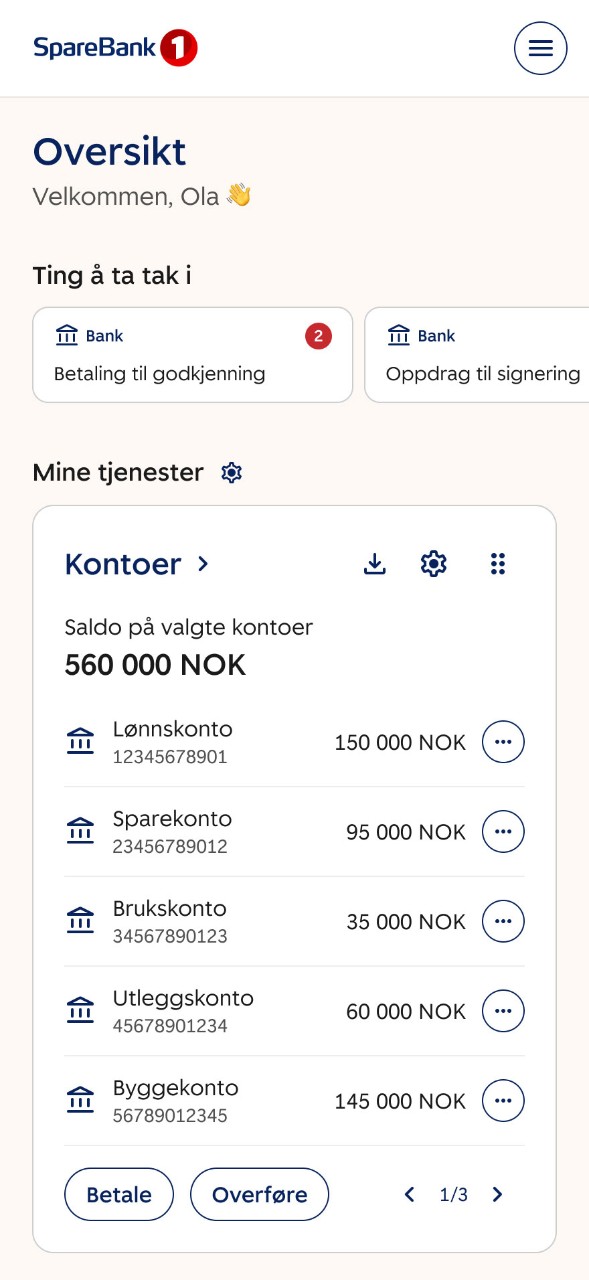Click the Bank icon on the godkjenning card

tap(68, 336)
